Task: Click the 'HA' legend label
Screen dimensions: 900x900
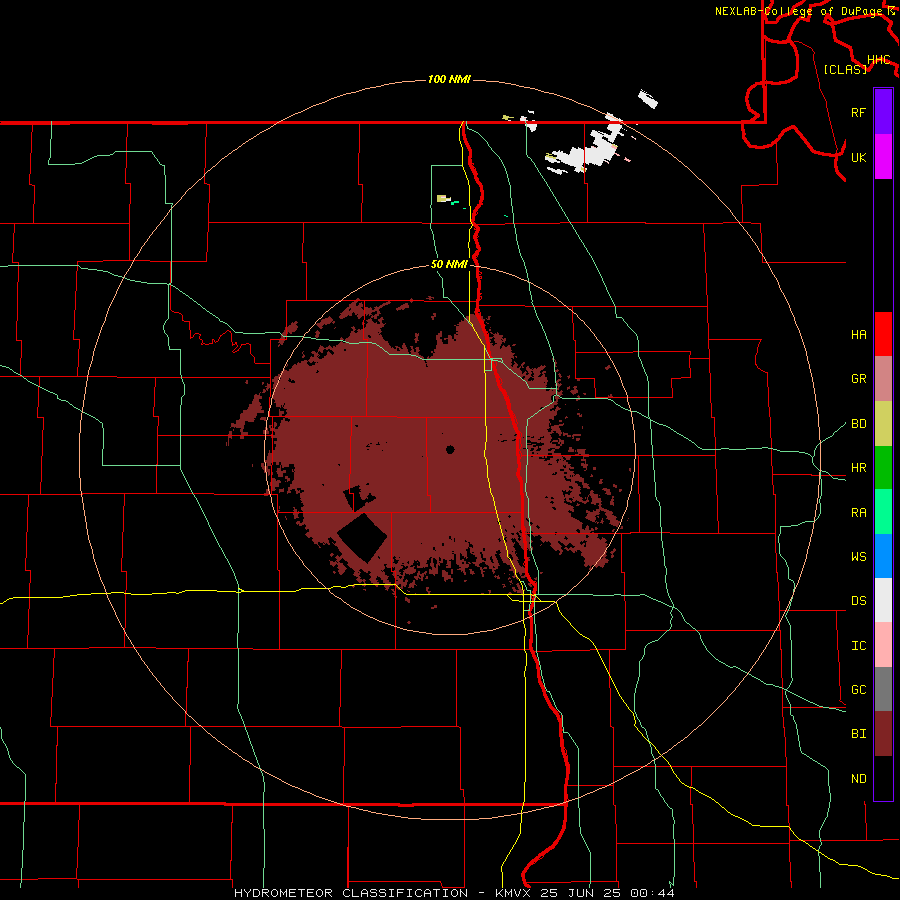Action: (859, 334)
